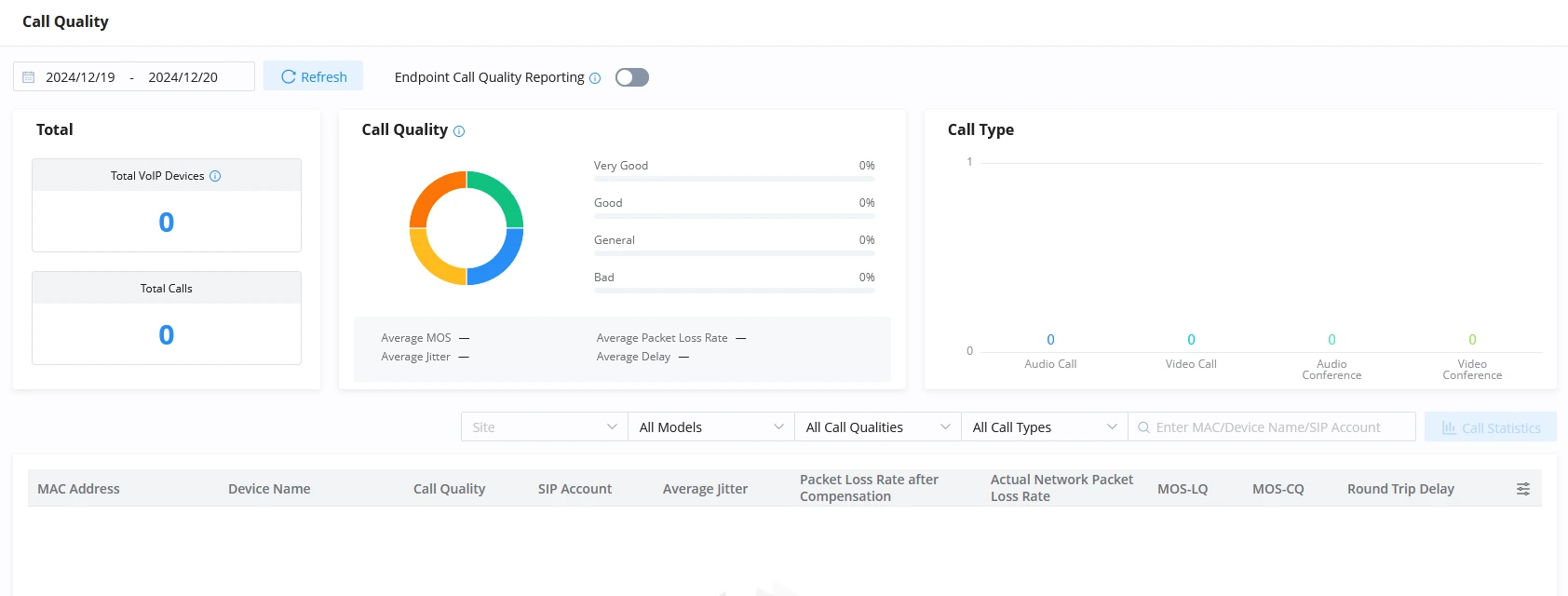The width and height of the screenshot is (1568, 596).
Task: Click info icon next to Total VoIP Devices
Action: (215, 176)
